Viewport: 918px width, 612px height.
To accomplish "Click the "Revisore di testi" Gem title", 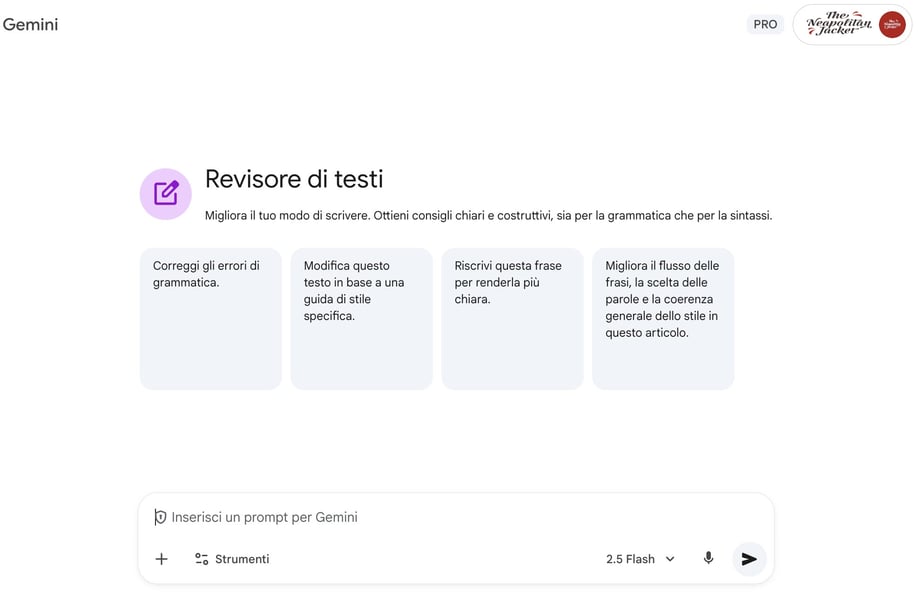I will (x=294, y=178).
